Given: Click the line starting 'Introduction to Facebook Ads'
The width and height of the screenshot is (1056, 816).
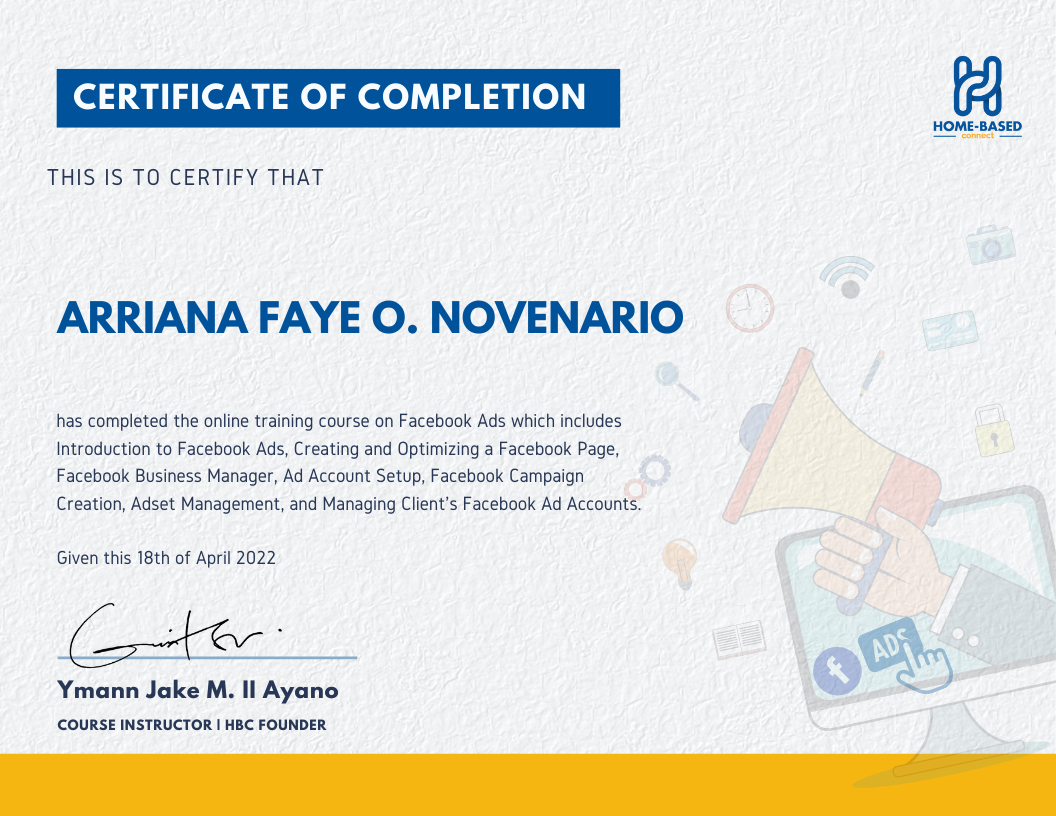Looking at the screenshot, I should coord(337,449).
